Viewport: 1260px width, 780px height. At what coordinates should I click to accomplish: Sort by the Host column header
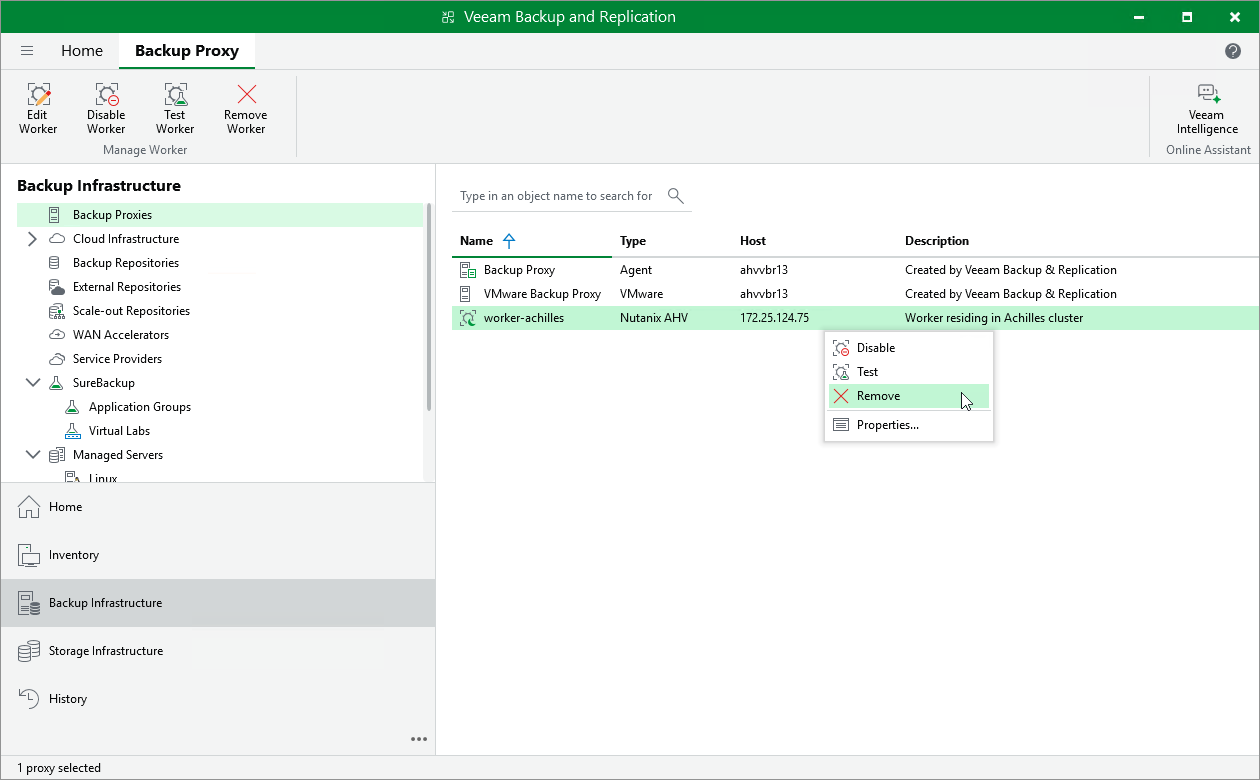(x=753, y=241)
